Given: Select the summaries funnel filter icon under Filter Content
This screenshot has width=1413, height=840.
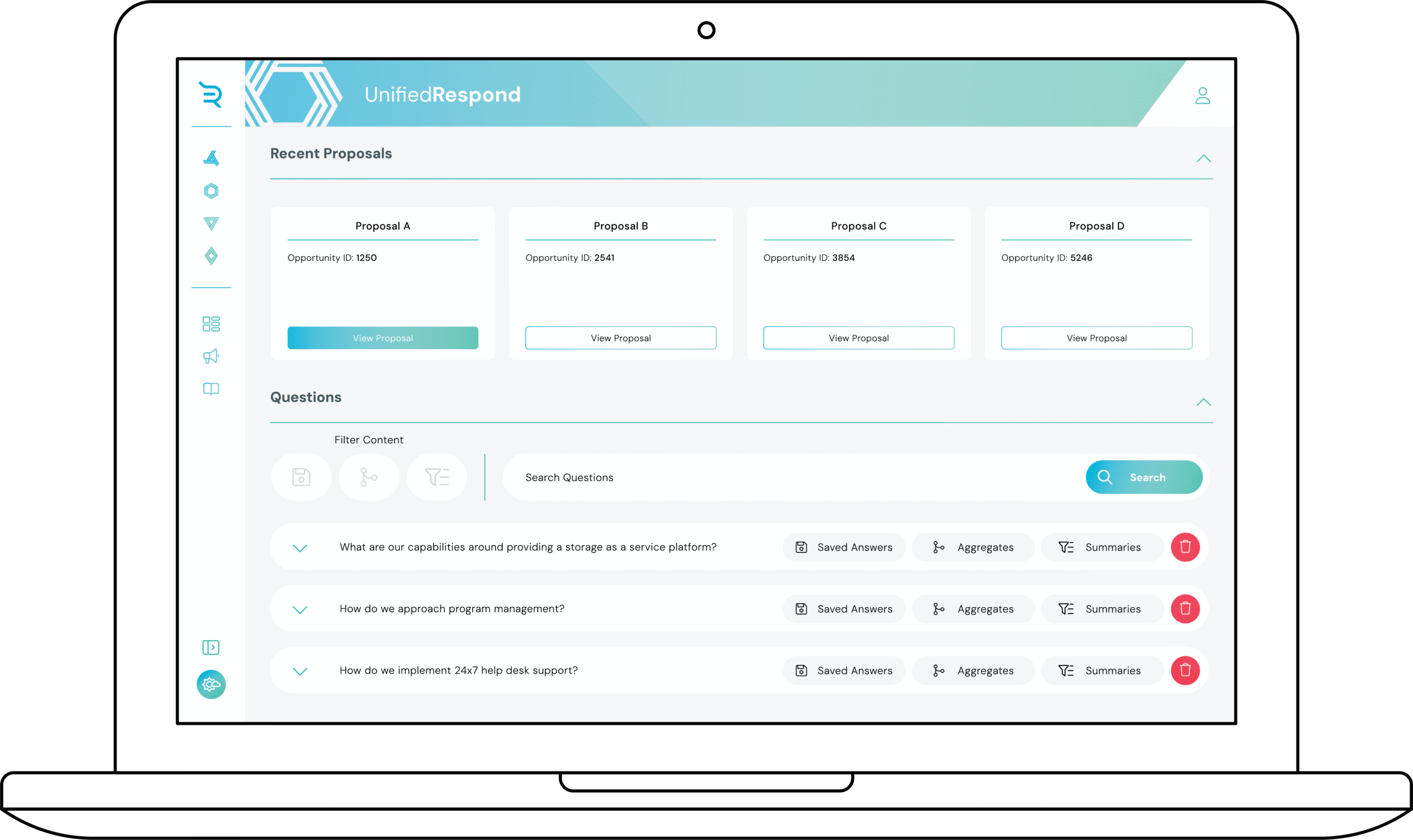Looking at the screenshot, I should click(x=437, y=477).
